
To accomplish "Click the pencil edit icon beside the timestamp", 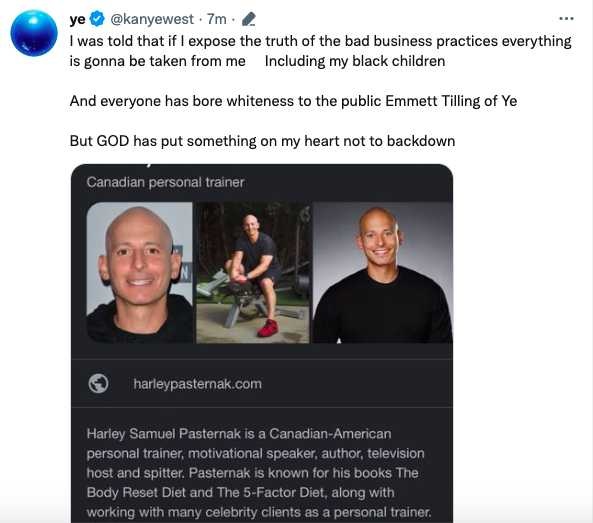I will [248, 19].
